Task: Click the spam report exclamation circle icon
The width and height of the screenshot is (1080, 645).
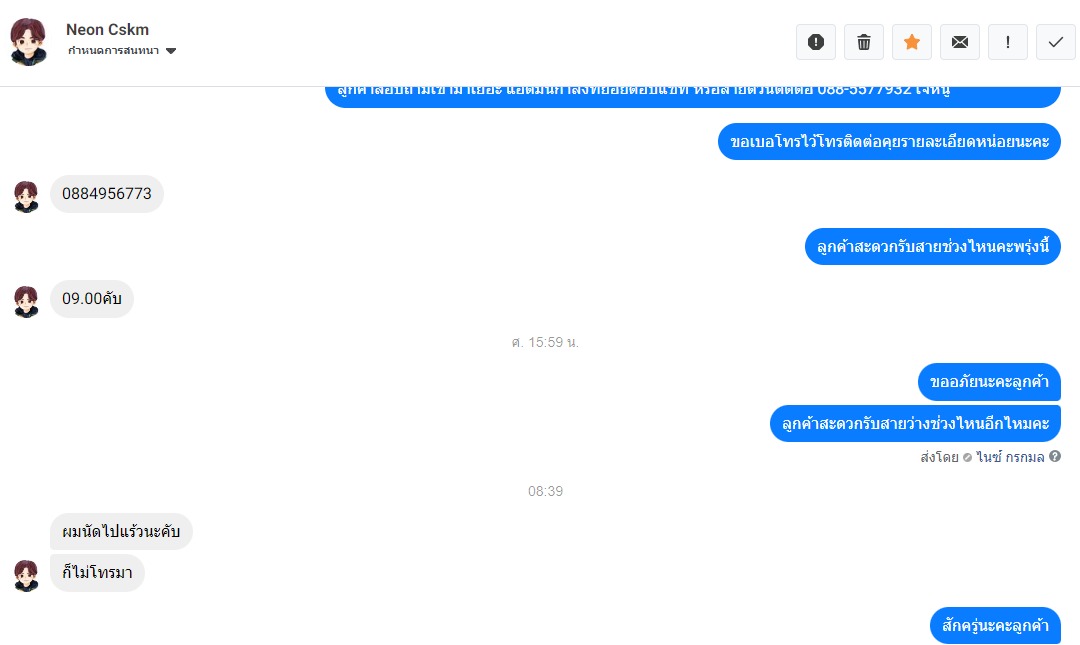Action: (816, 42)
